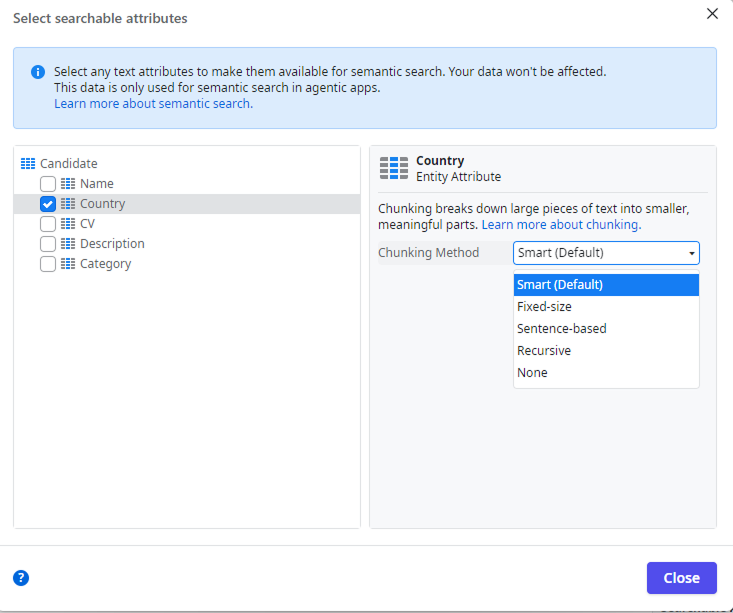The width and height of the screenshot is (733, 613).
Task: Click the Chunking Method label
Action: 429,253
